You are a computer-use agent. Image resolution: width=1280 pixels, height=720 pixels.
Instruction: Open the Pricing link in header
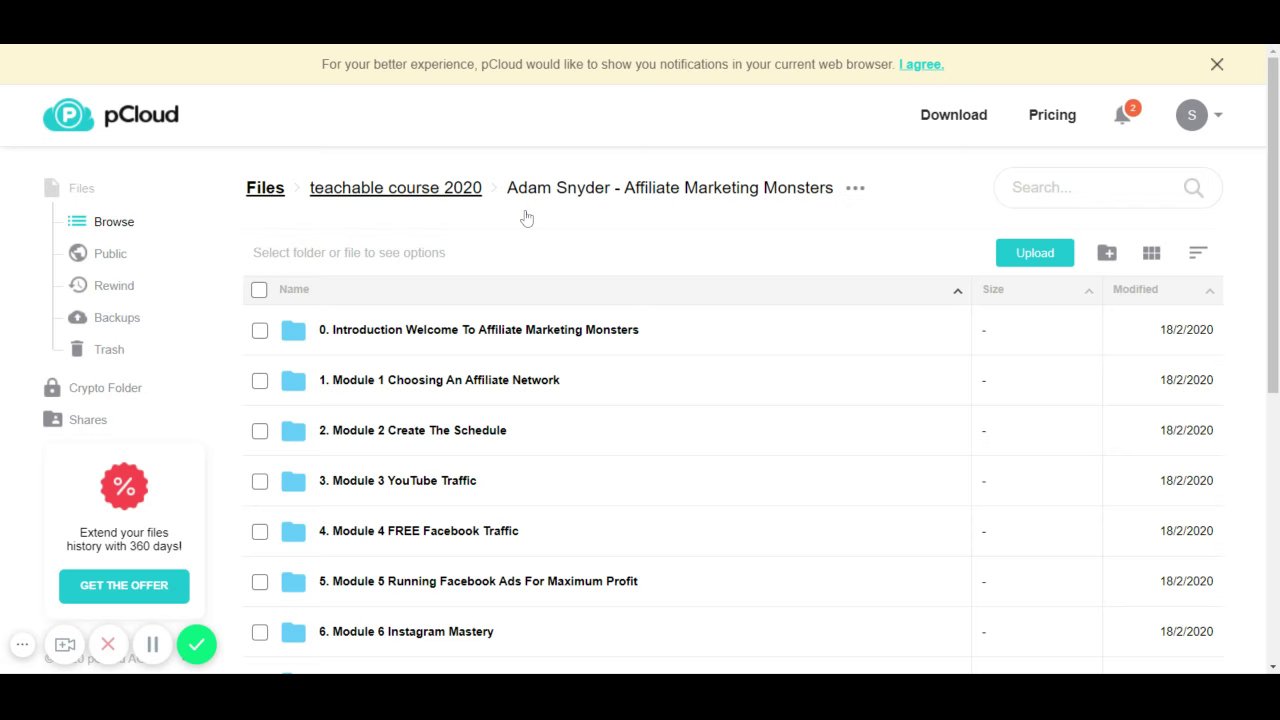point(1052,115)
